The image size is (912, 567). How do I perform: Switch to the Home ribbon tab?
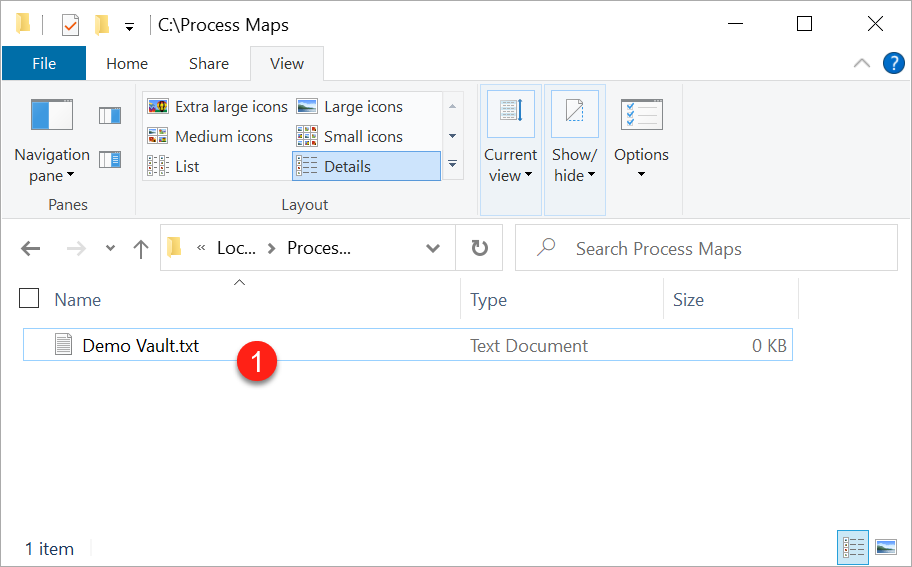(127, 63)
